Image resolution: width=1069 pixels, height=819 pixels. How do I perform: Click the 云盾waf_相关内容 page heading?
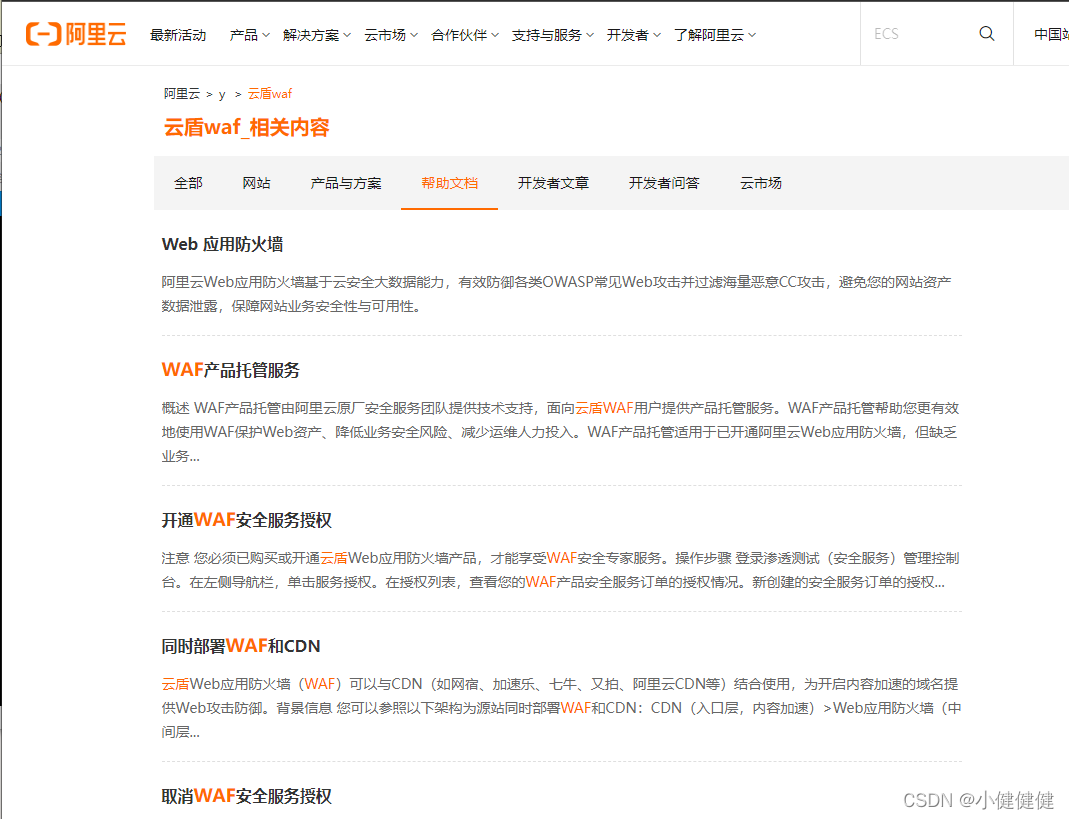coord(246,128)
